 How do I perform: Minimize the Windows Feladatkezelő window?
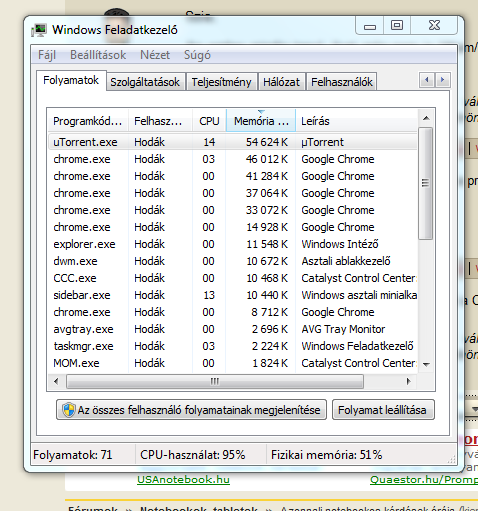[x=370, y=25]
